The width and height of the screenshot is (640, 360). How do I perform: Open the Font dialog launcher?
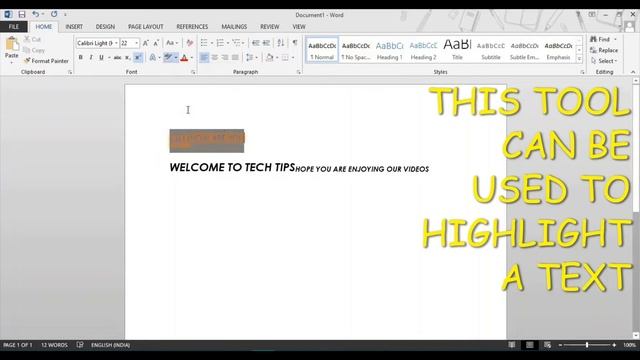click(193, 72)
